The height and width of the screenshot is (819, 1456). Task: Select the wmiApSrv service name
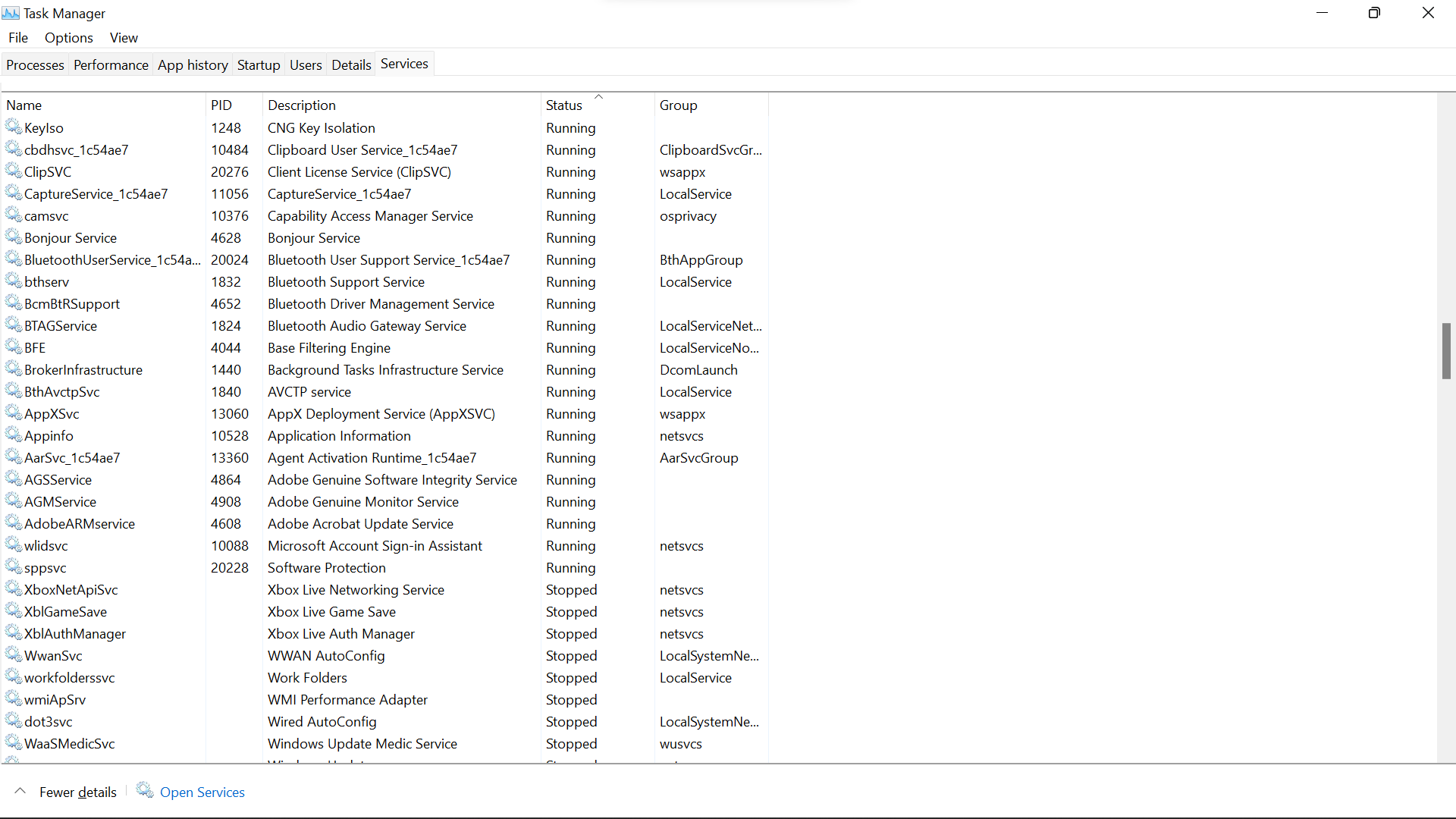point(55,700)
